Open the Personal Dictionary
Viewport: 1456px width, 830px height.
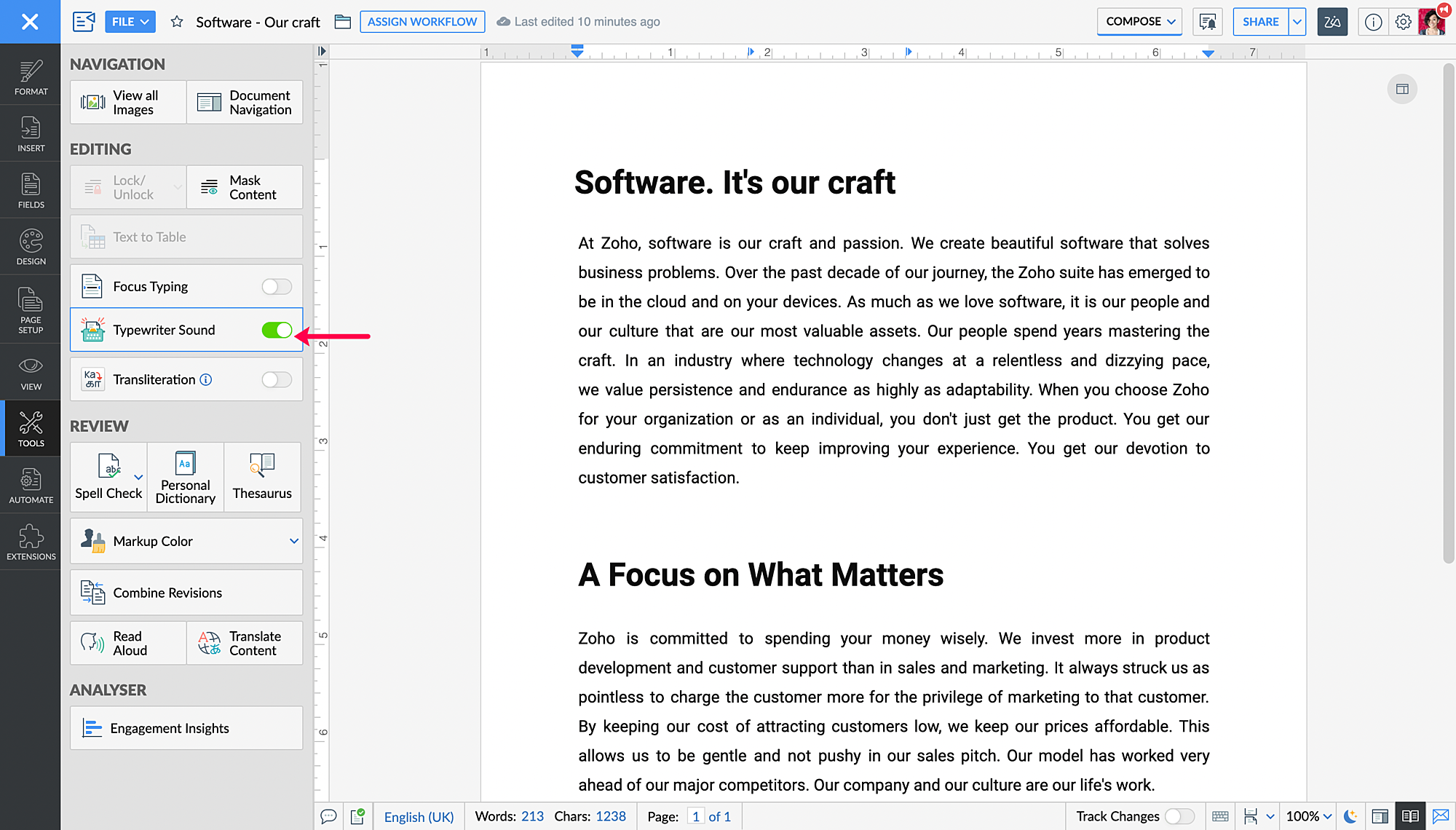185,477
